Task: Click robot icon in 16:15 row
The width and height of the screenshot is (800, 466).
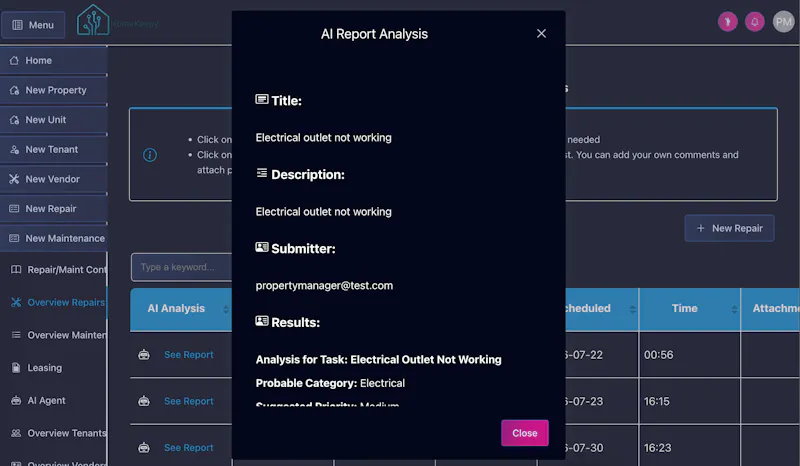Action: tap(144, 401)
